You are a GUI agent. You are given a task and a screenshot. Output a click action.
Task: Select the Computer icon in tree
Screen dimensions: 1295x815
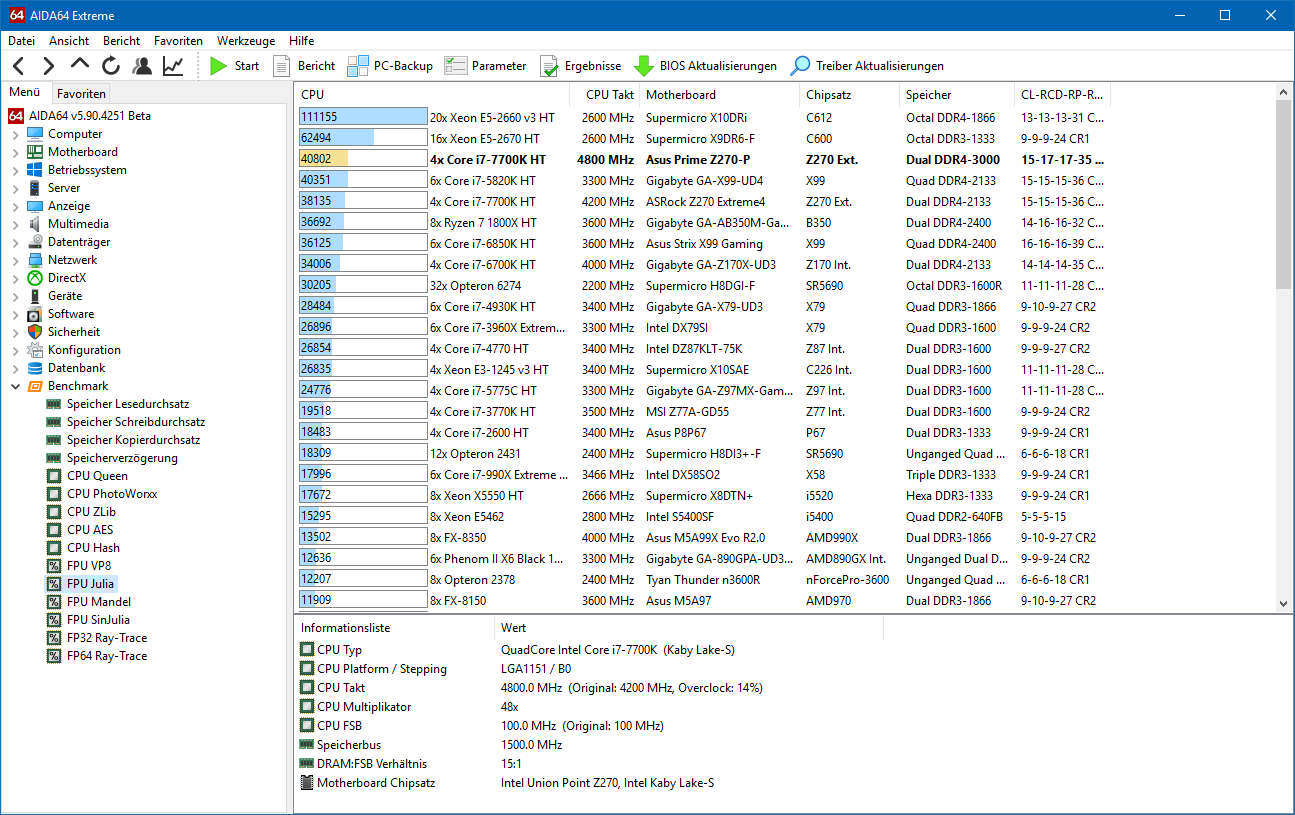(36, 134)
